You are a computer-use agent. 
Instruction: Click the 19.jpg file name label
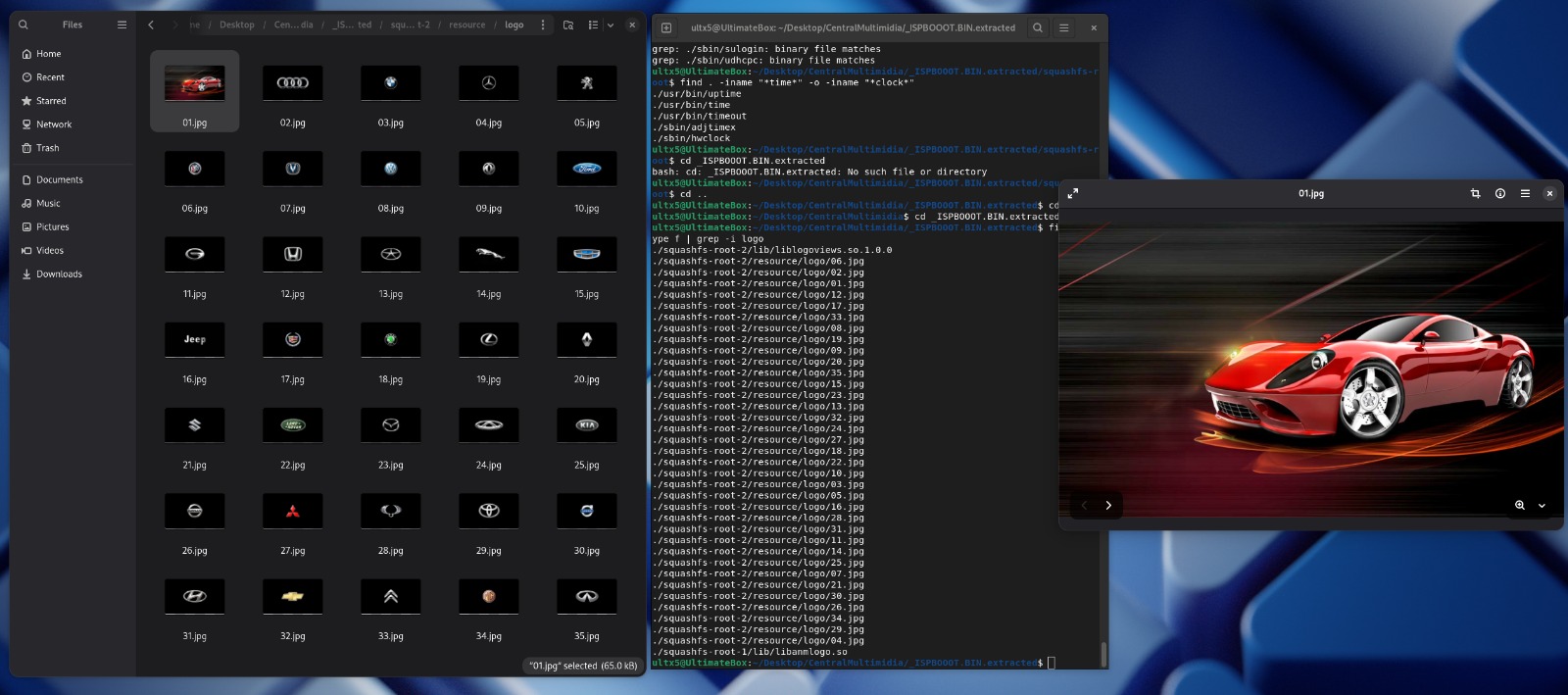coord(488,379)
